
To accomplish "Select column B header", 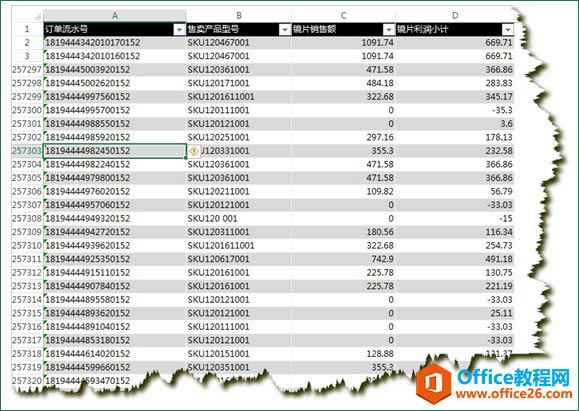I will (x=239, y=16).
